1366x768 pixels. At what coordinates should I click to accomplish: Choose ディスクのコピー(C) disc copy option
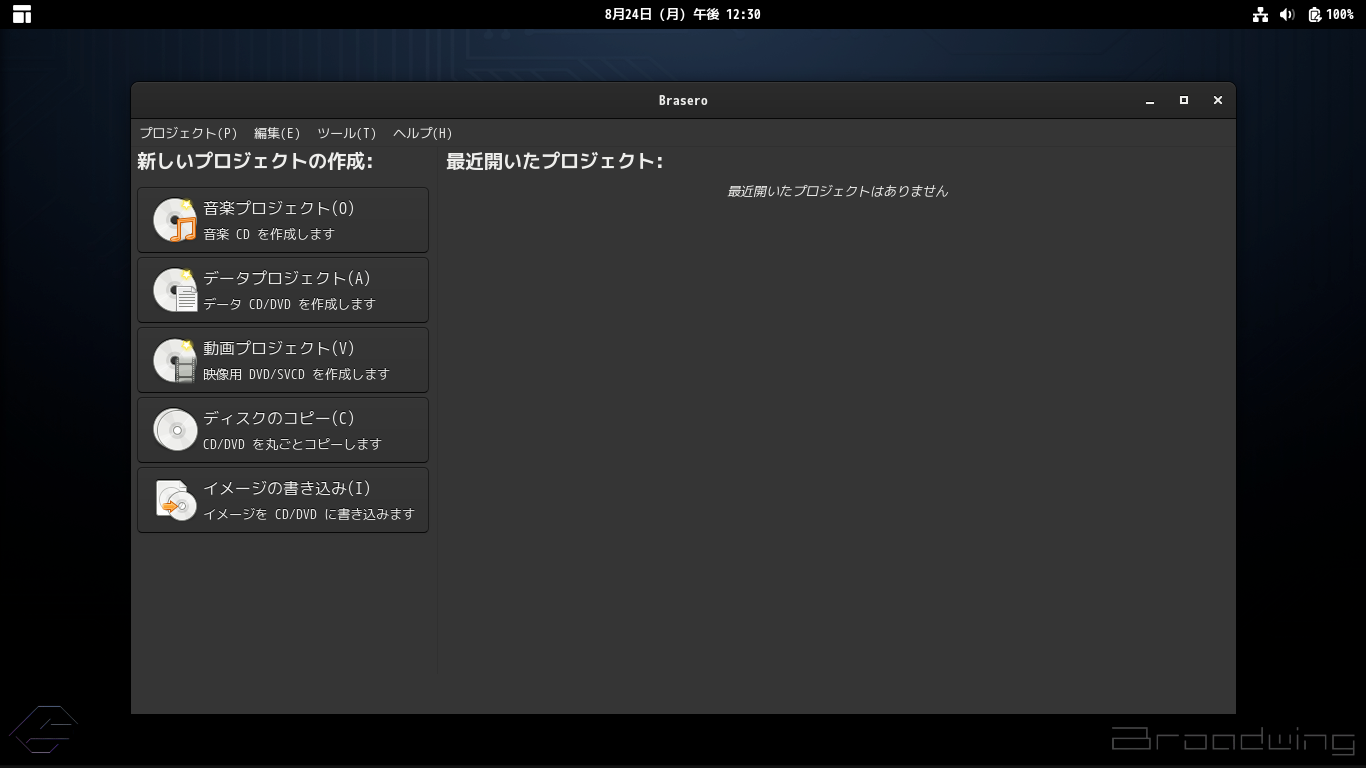point(283,430)
